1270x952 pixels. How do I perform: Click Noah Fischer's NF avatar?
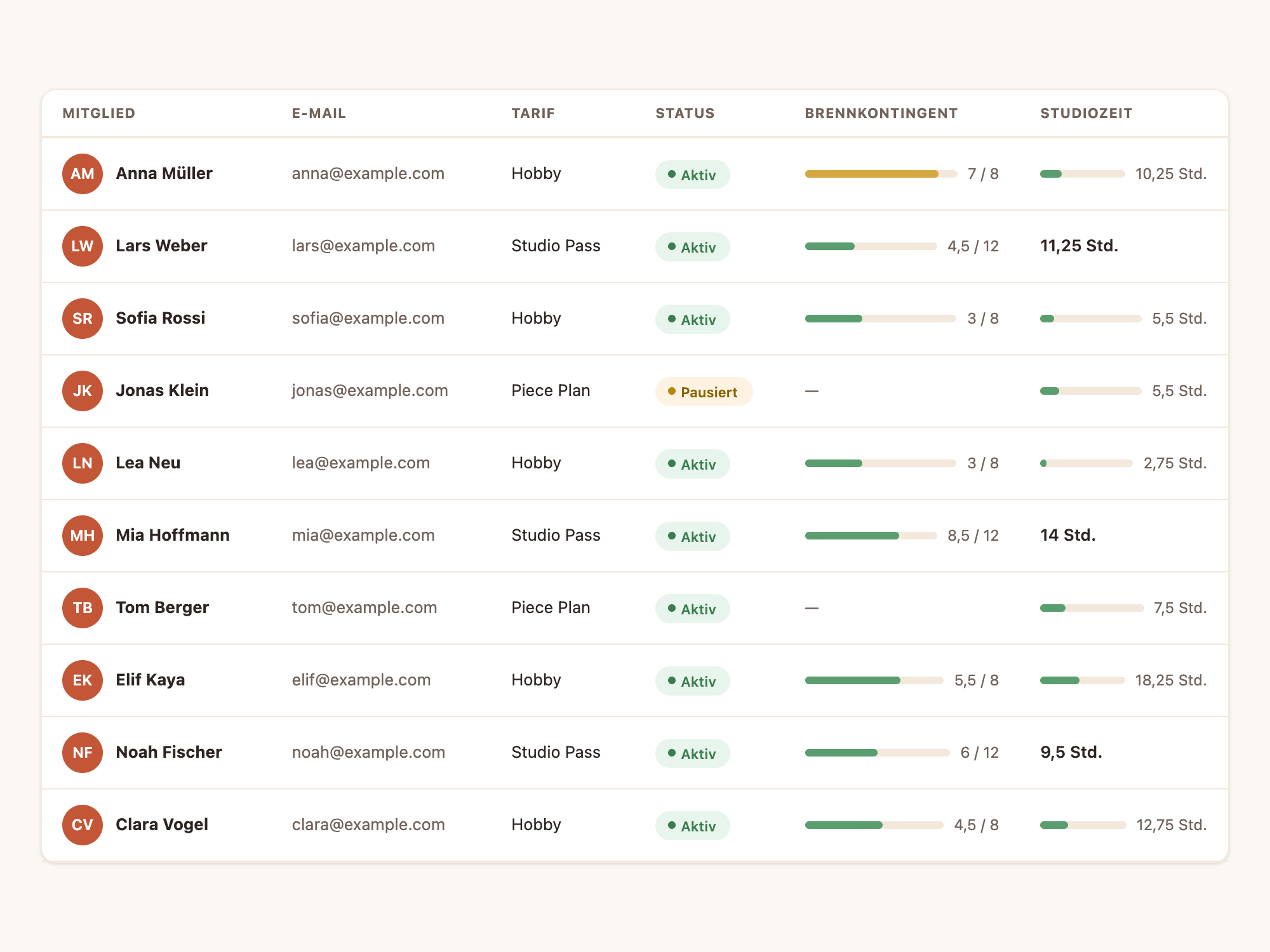[83, 753]
